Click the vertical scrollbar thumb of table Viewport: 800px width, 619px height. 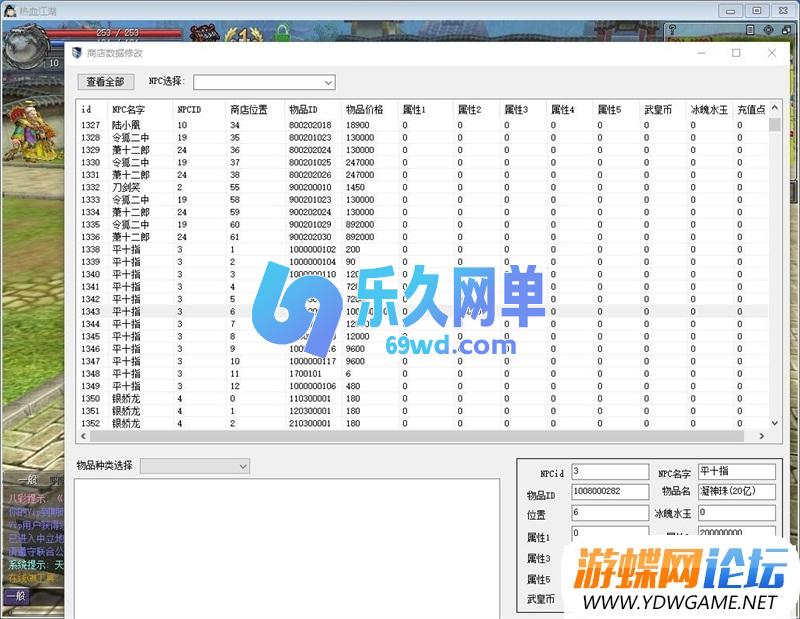(774, 124)
